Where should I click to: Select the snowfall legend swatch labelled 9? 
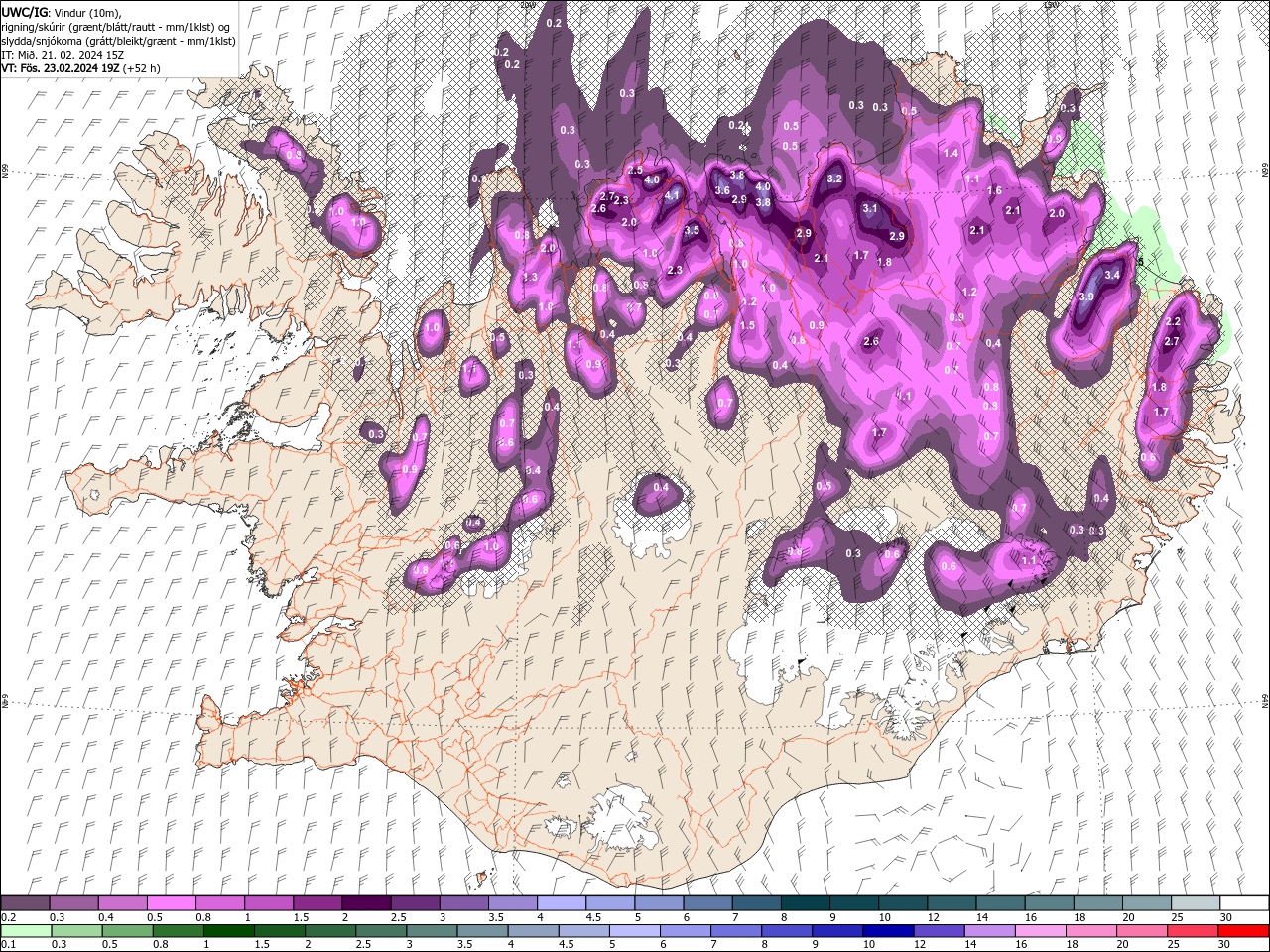(x=852, y=903)
